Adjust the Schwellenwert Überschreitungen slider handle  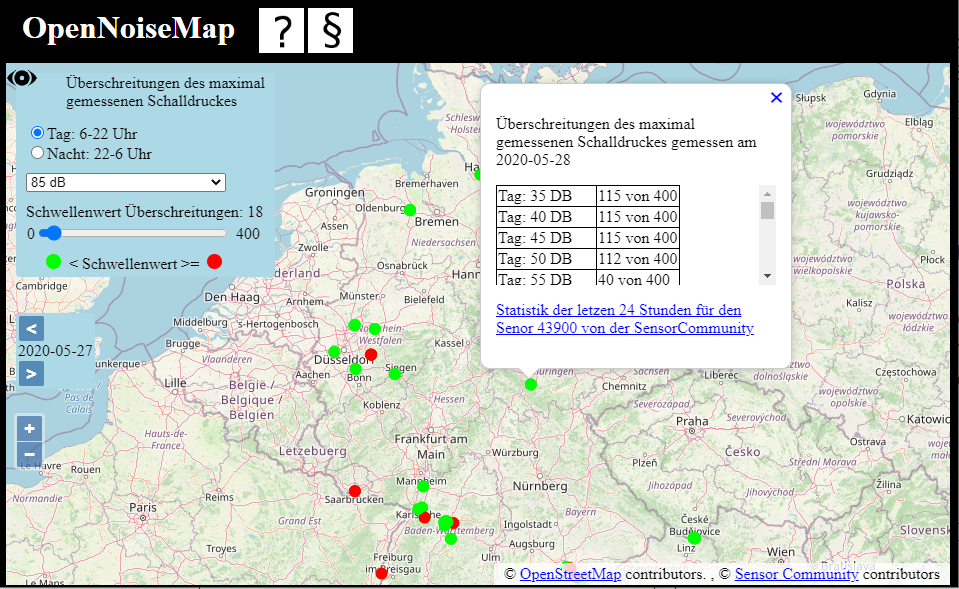pyautogui.click(x=52, y=233)
